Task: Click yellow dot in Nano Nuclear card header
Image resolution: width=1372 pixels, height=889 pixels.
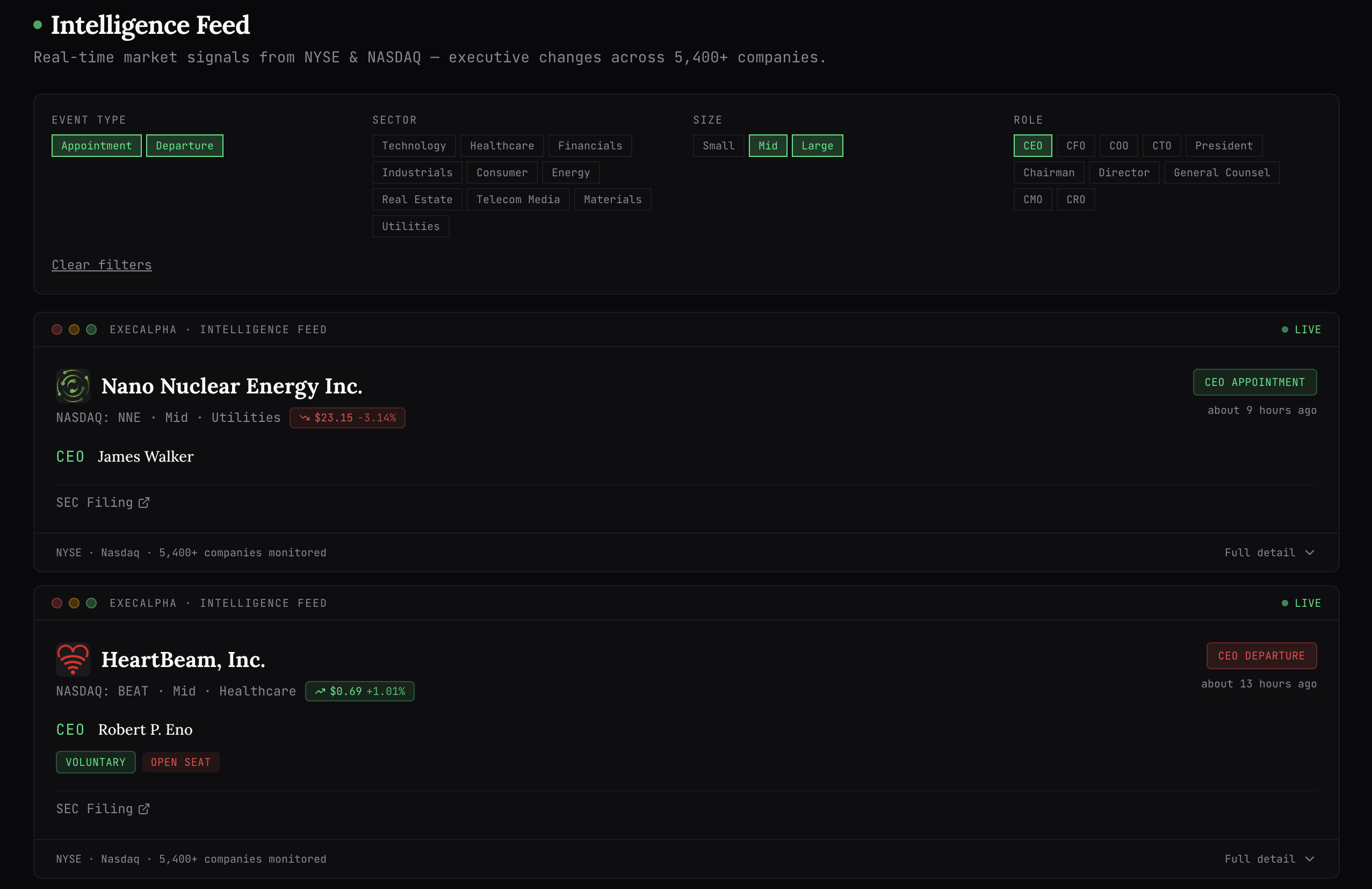Action: coord(74,329)
